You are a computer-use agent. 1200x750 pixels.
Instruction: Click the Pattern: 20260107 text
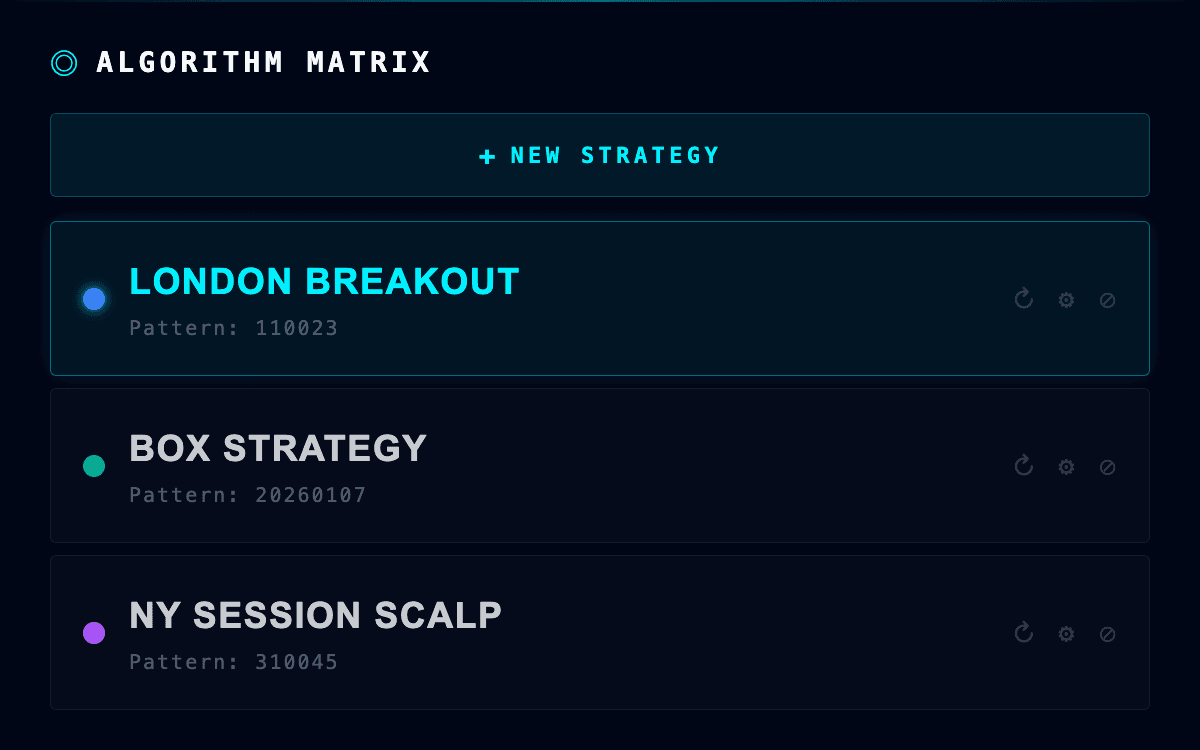click(x=248, y=495)
